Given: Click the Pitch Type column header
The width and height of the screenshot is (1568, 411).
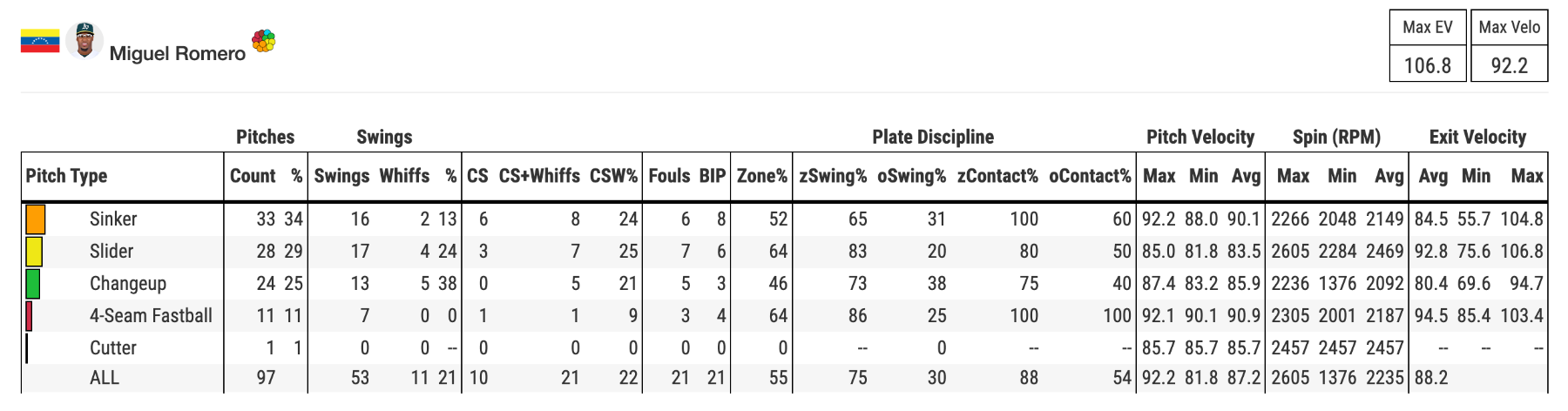Looking at the screenshot, I should pos(66,176).
